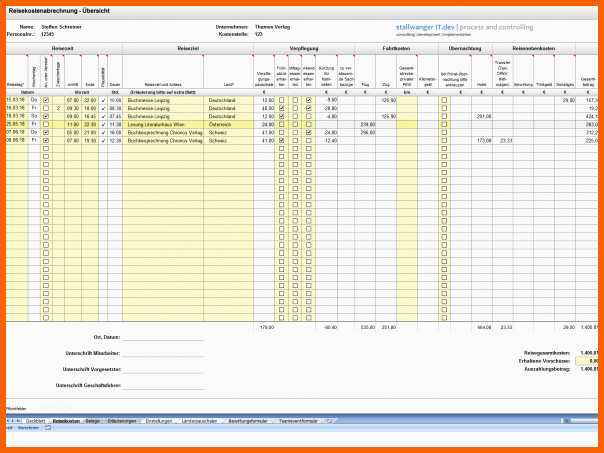Click the Personalnr value 12345
The image size is (604, 453).
tap(47, 34)
